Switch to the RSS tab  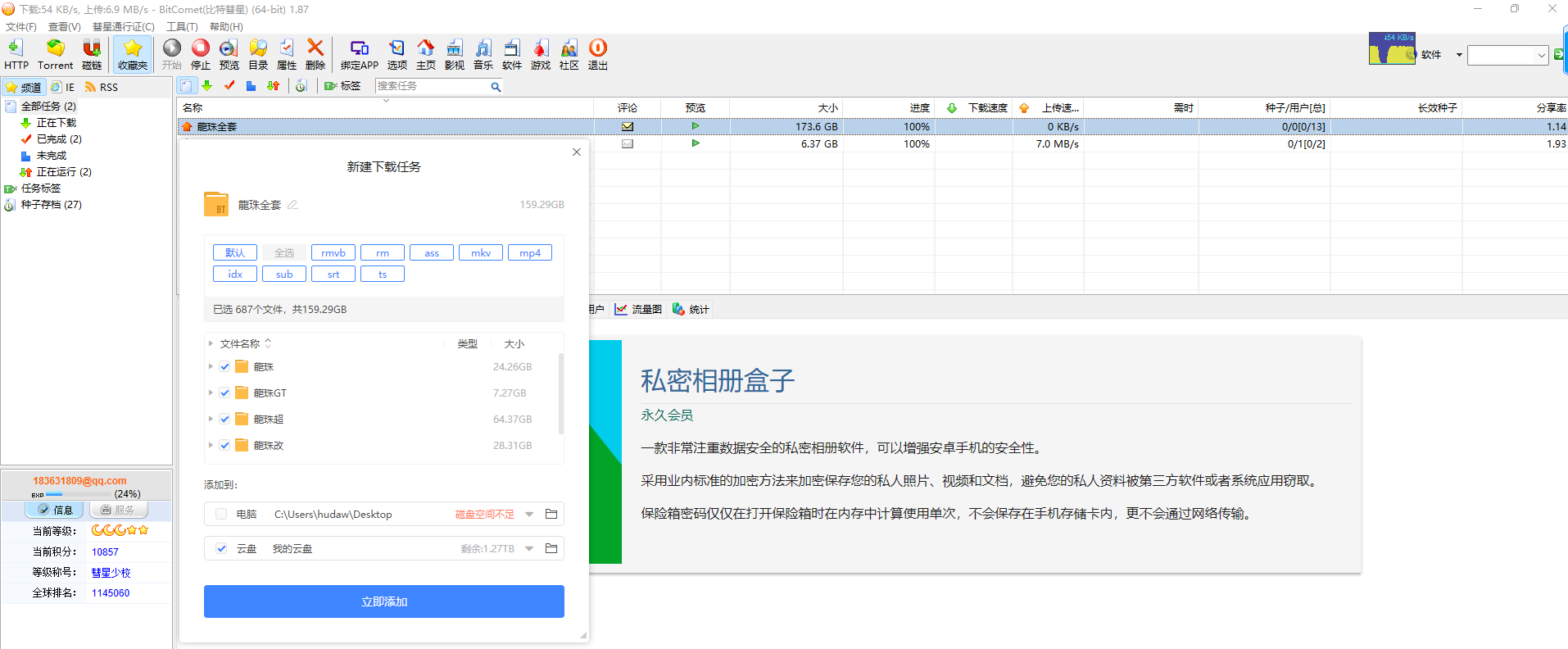102,87
